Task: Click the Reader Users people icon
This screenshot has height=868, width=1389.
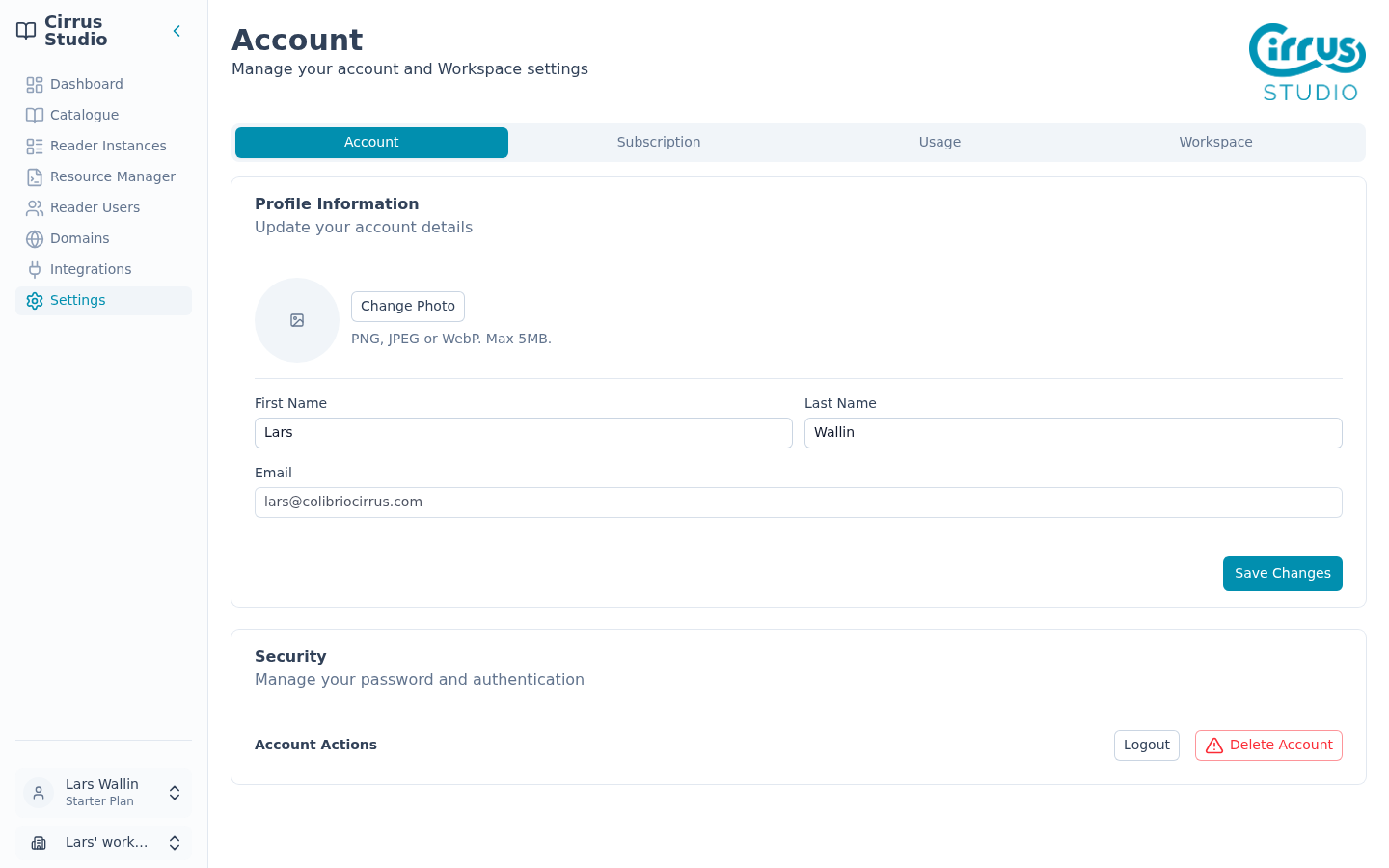Action: [x=35, y=208]
